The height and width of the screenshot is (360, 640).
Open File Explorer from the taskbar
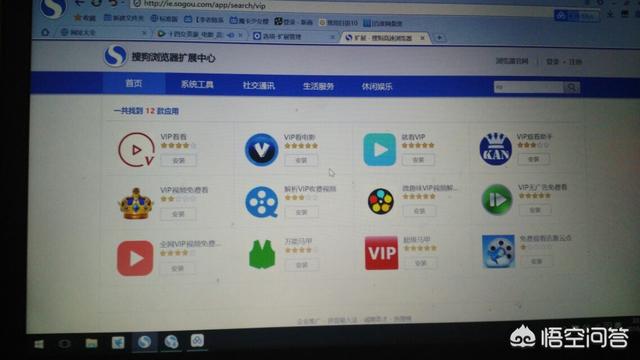tap(91, 343)
